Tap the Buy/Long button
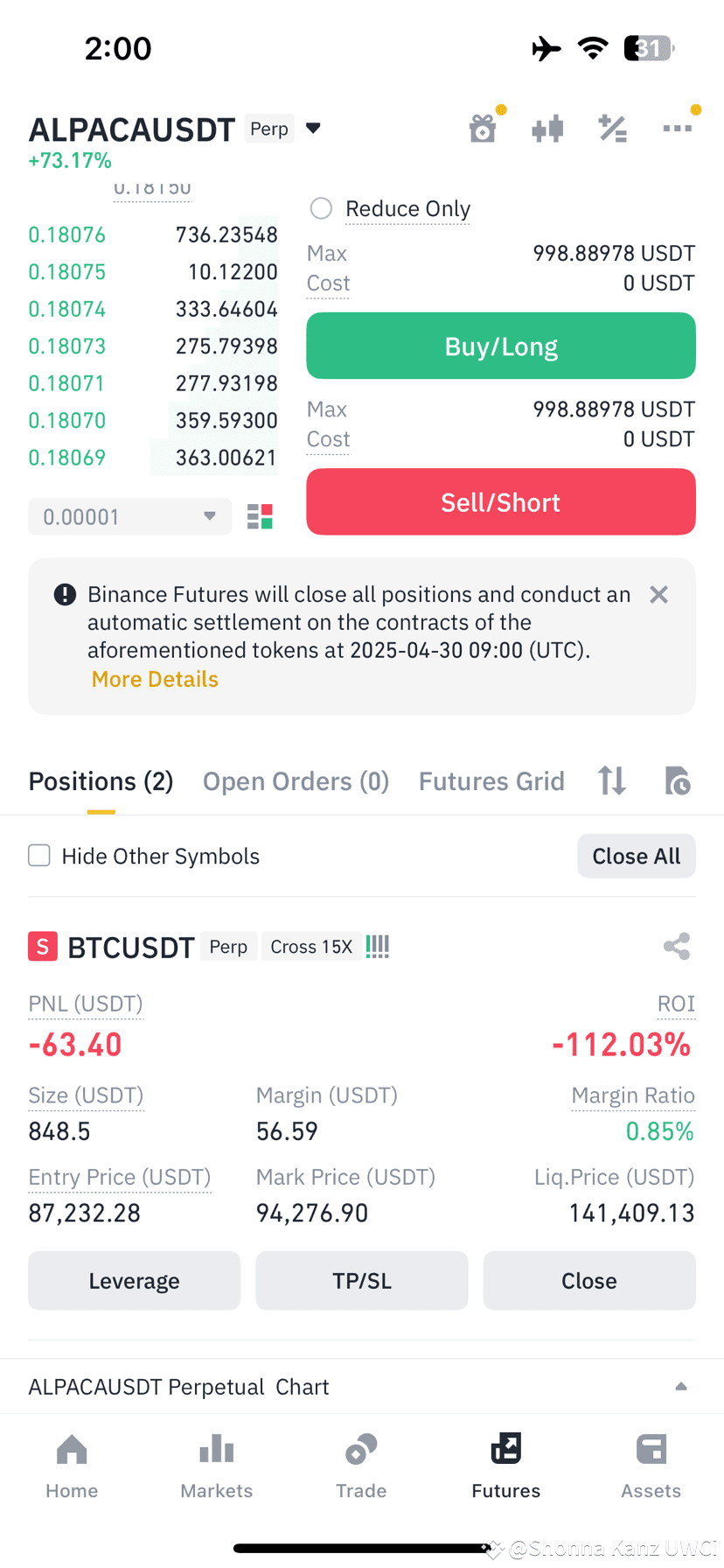 501,346
